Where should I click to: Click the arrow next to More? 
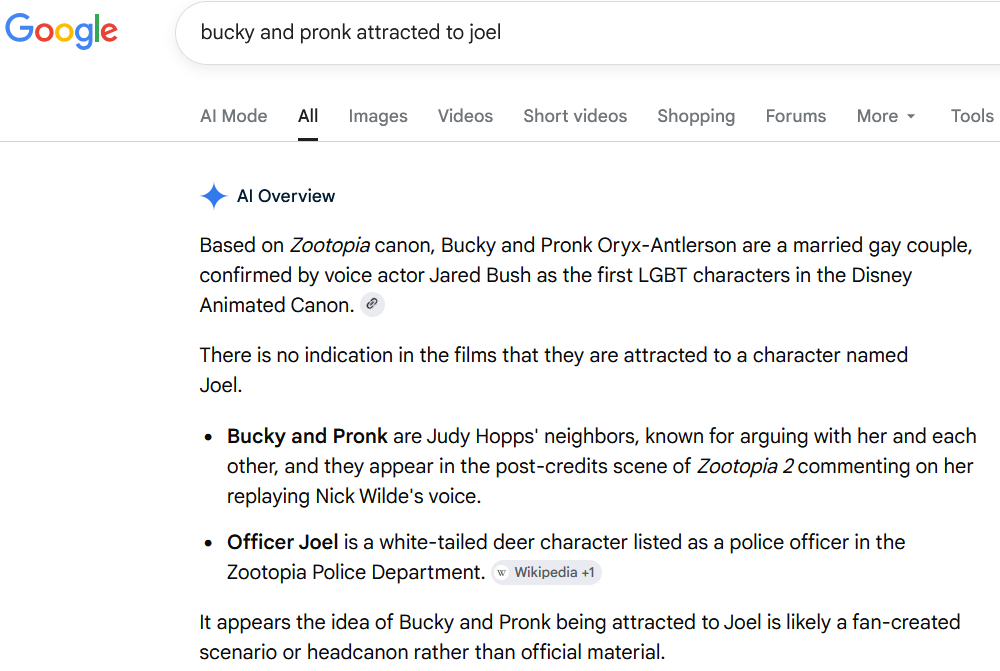(x=911, y=116)
